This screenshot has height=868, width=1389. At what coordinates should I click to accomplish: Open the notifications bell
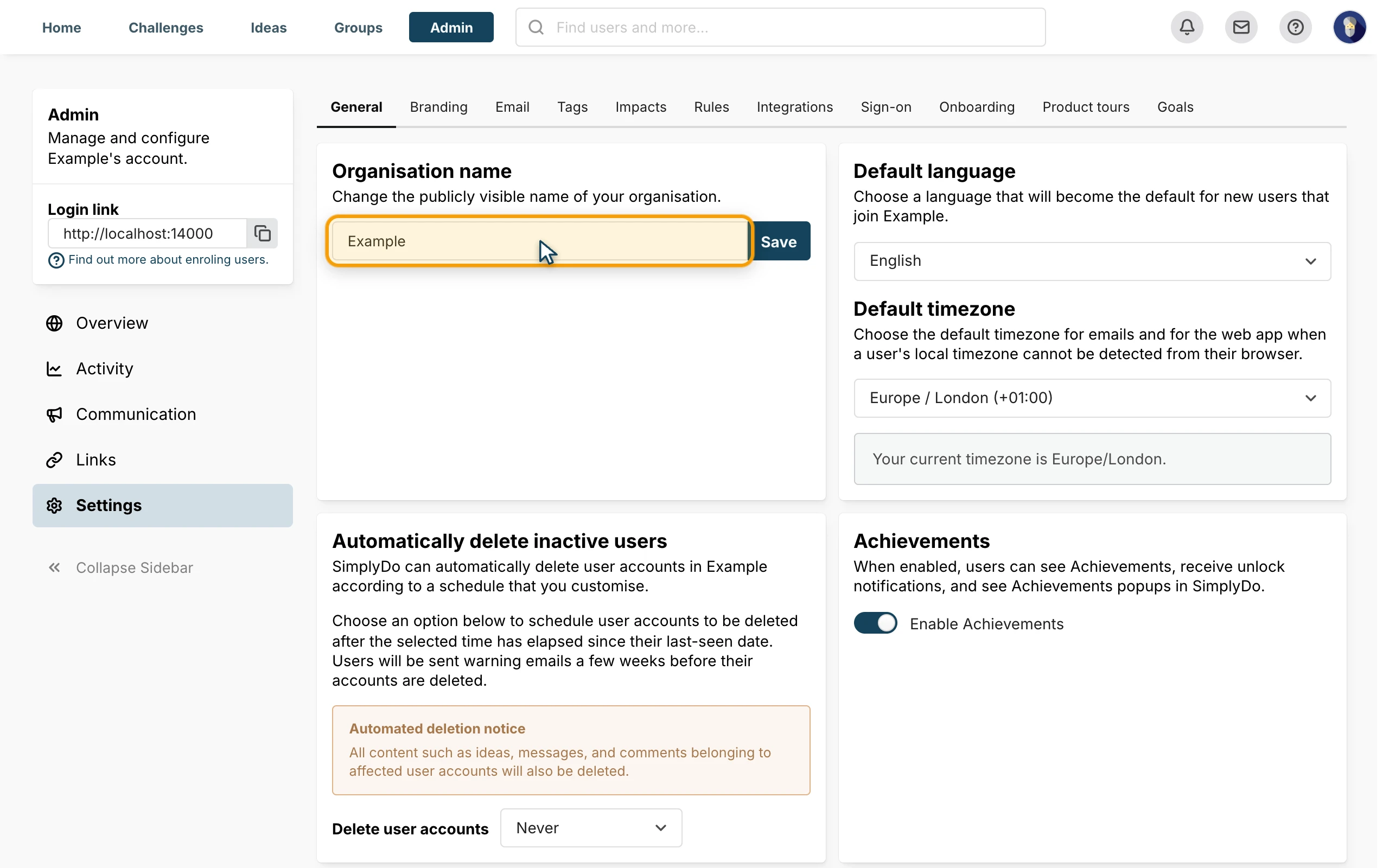pos(1187,27)
